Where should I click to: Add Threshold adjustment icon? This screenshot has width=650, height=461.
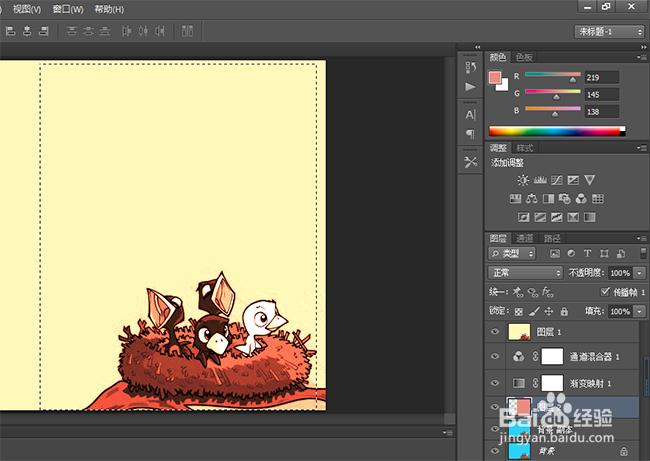click(556, 217)
